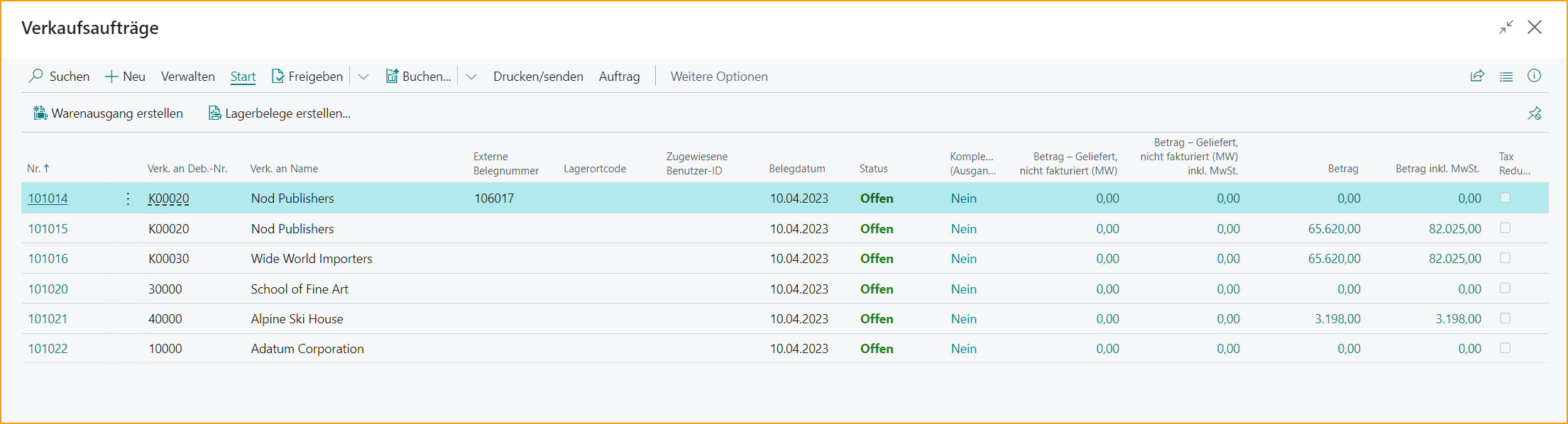Expand the dropdown arrow beside Freigeben
This screenshot has height=424, width=1568.
pos(363,77)
